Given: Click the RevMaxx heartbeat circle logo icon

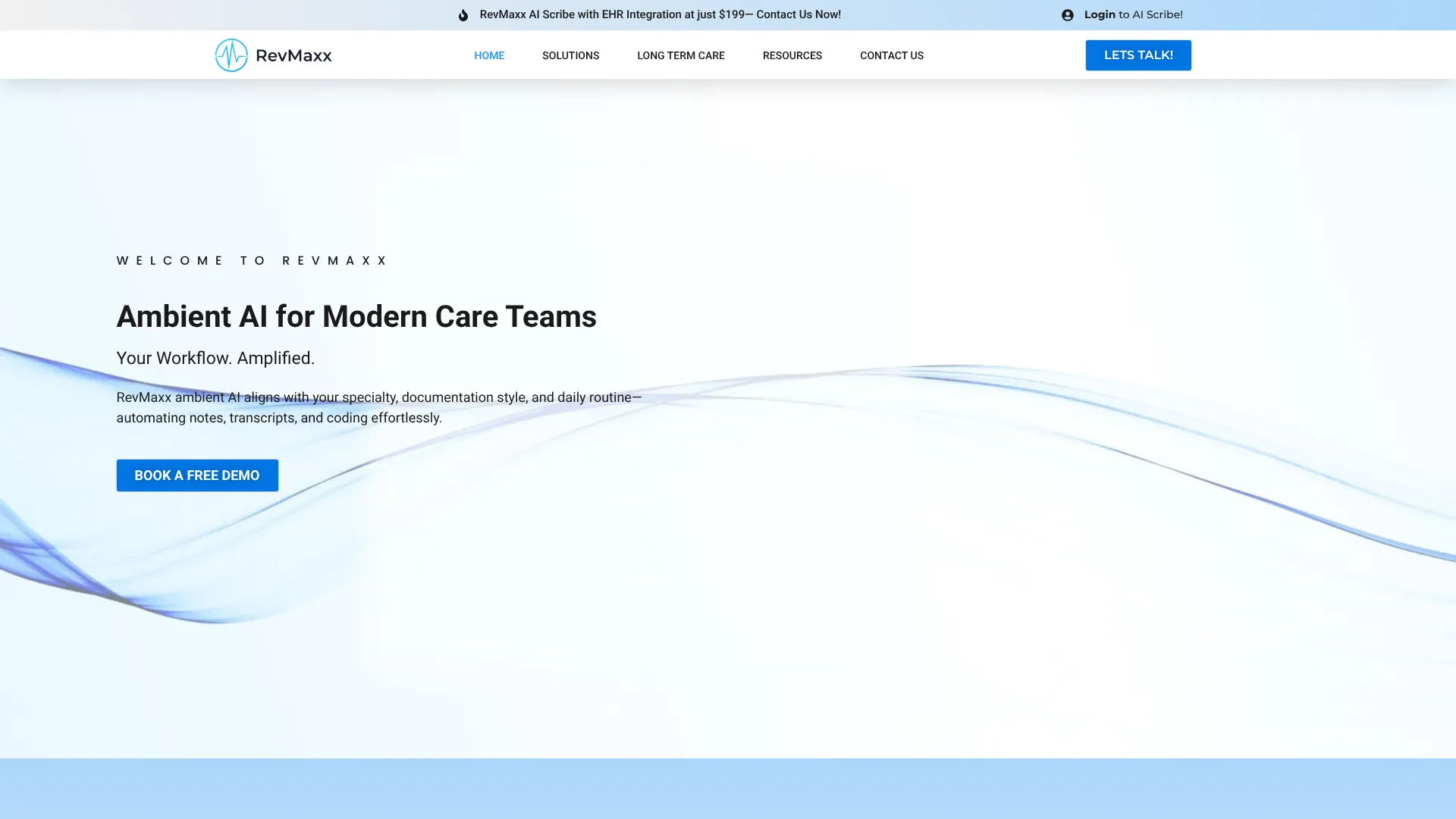Looking at the screenshot, I should coord(231,55).
